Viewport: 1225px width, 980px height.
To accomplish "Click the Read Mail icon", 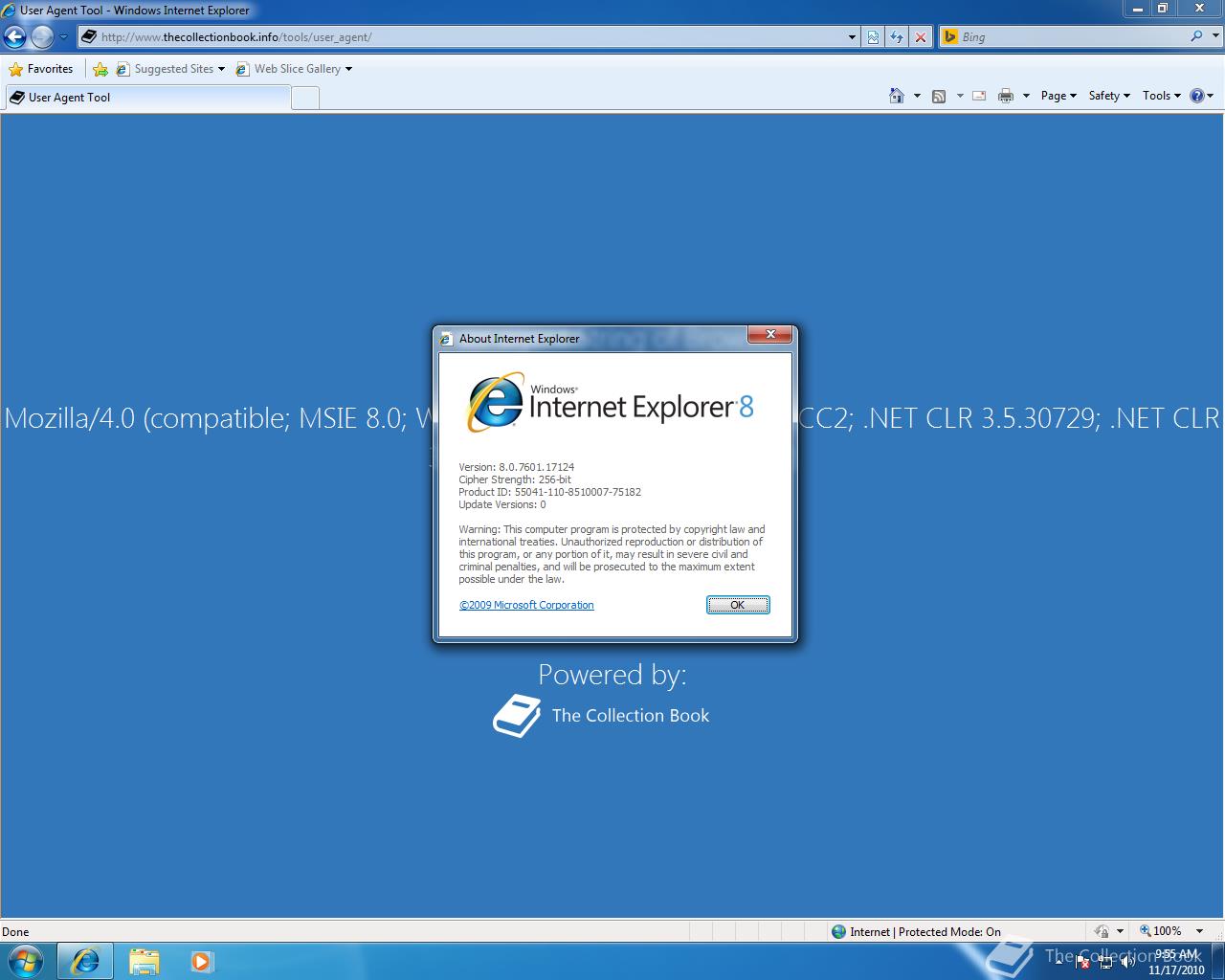I will click(x=978, y=96).
